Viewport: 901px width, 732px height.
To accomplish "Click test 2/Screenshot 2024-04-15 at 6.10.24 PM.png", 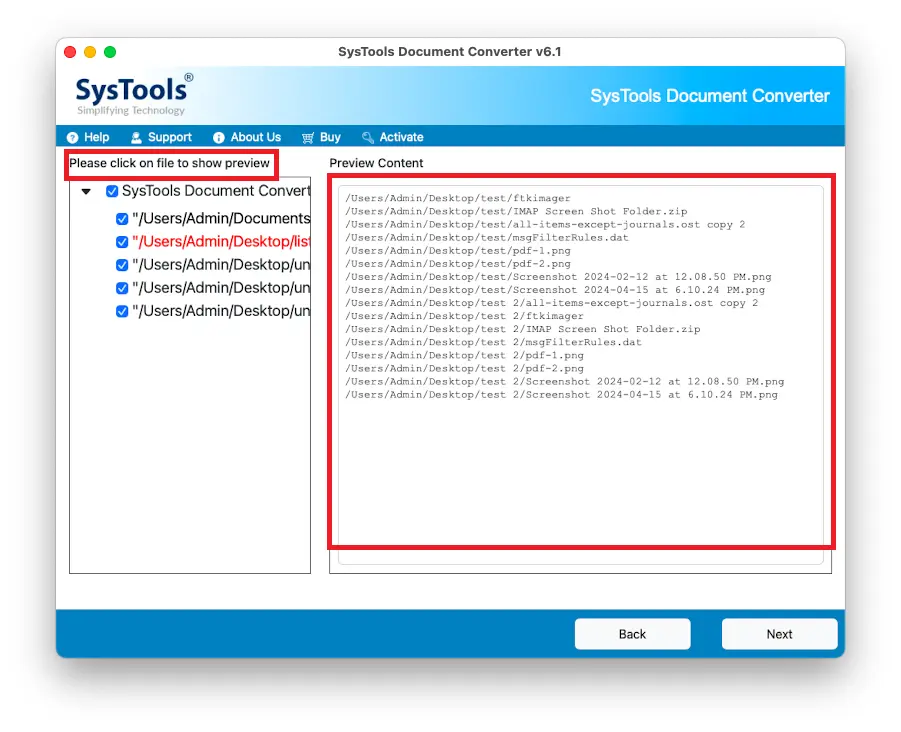I will (x=561, y=395).
